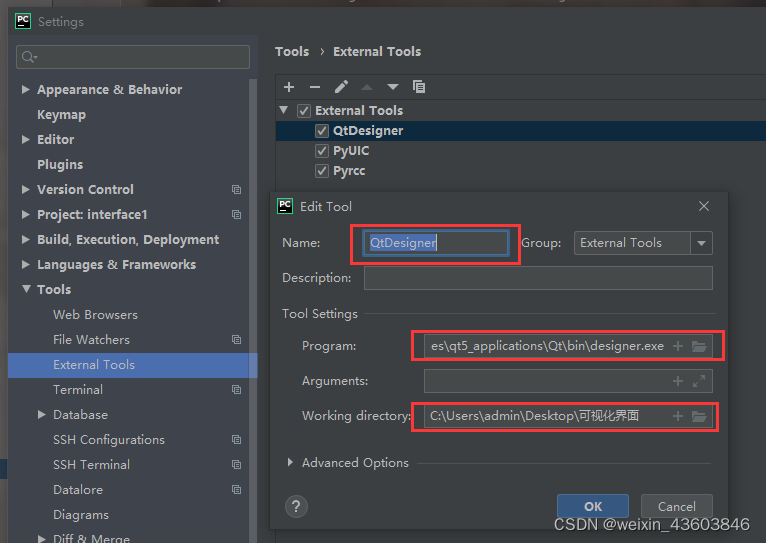Browse for Program file folder icon
This screenshot has height=543, width=766.
[x=699, y=346]
